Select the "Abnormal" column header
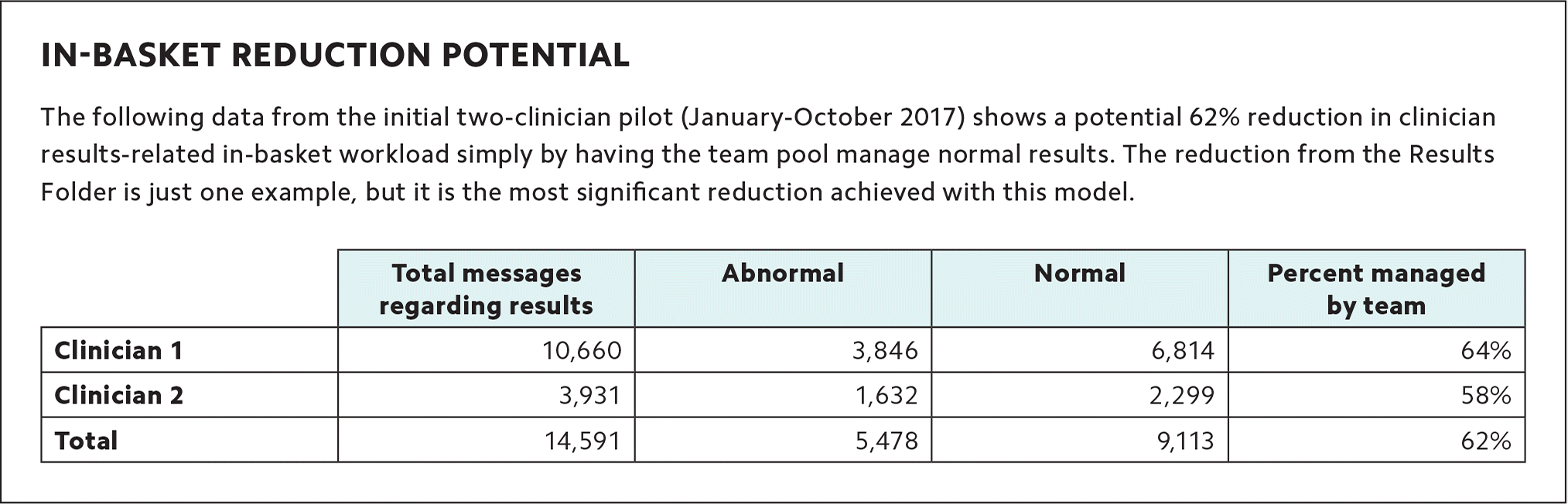The height and width of the screenshot is (504, 1568). 782,274
